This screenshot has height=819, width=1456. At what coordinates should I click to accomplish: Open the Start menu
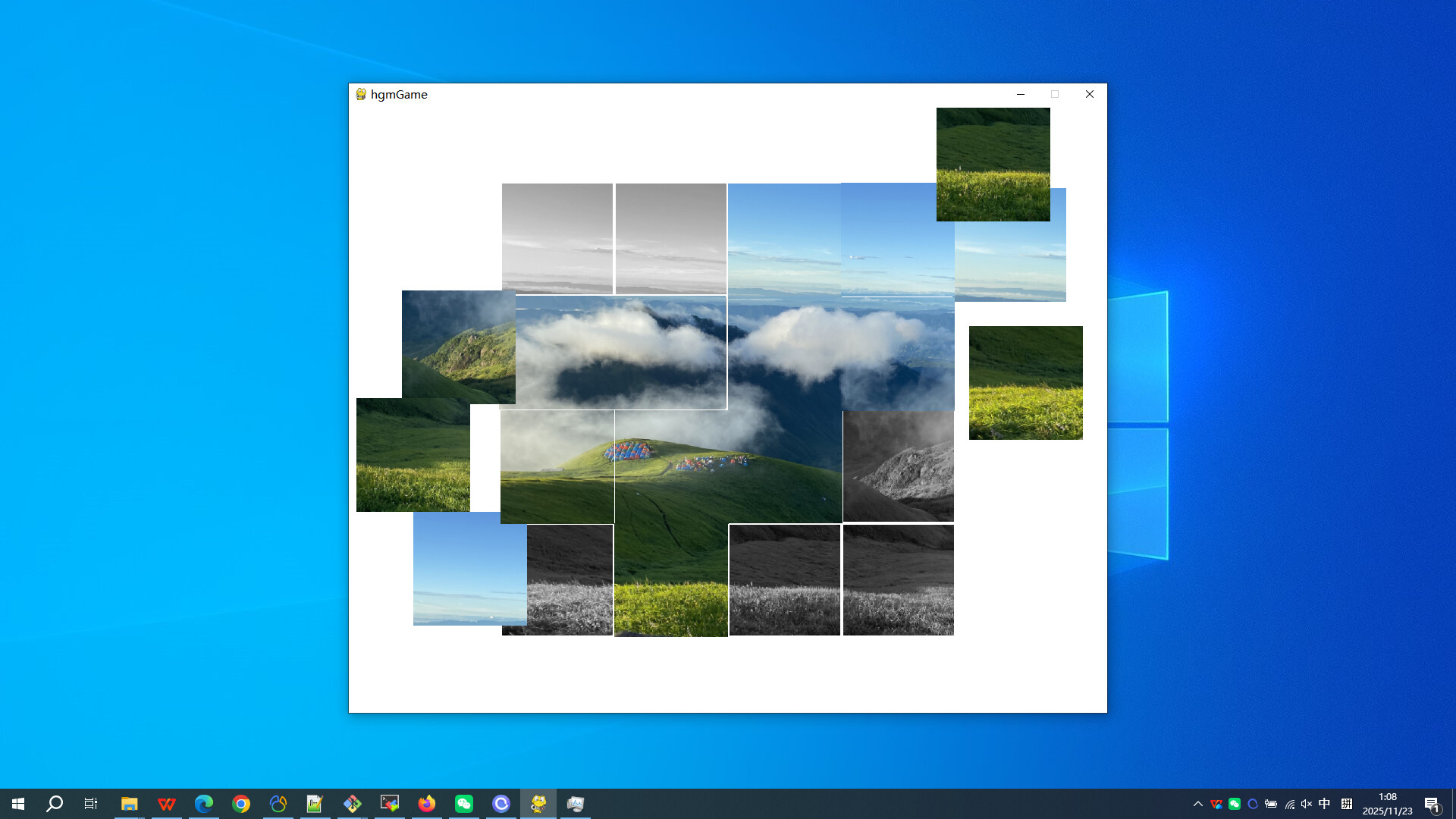coord(18,803)
